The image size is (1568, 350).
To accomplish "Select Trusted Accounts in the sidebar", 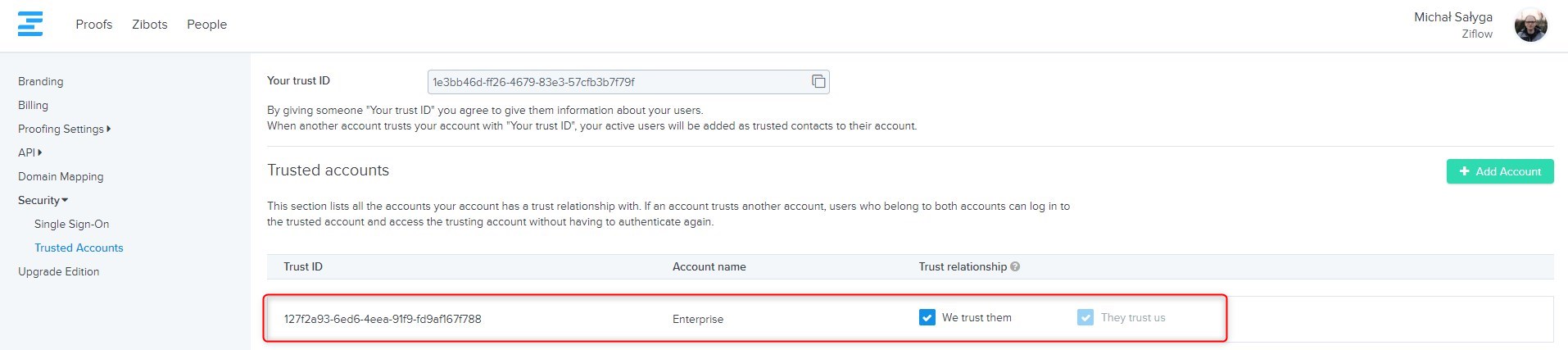I will pyautogui.click(x=79, y=248).
